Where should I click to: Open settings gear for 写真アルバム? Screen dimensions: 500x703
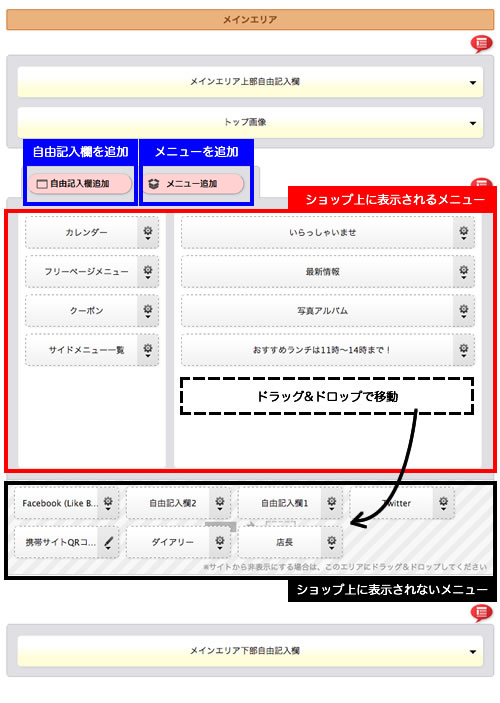(464, 311)
